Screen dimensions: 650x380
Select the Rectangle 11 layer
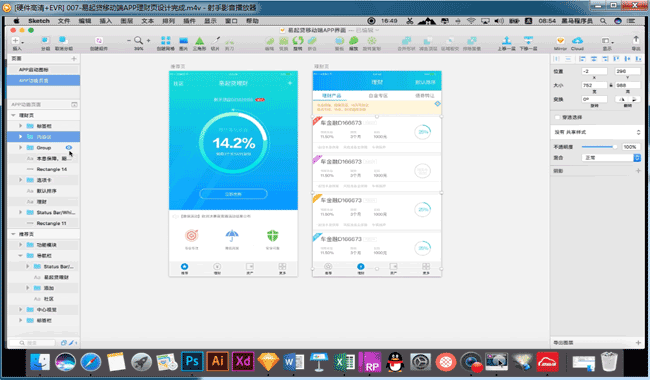(x=44, y=223)
